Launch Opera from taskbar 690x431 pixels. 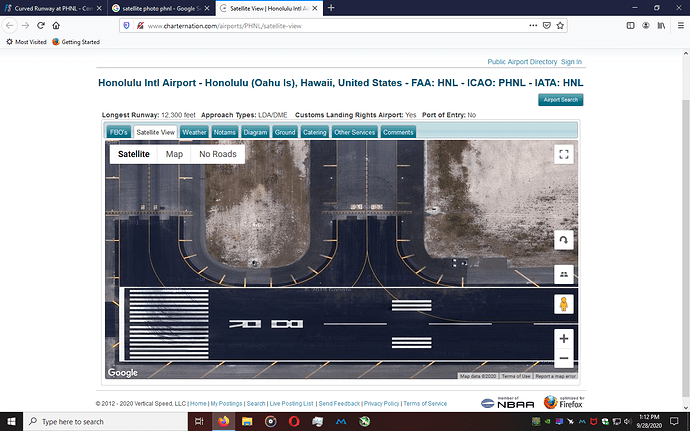pos(294,422)
